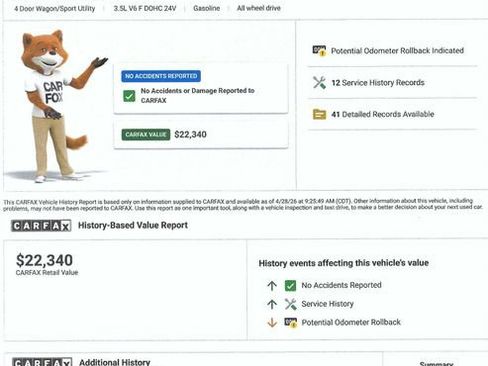Click the blue NO ACCIDENTS REPORTED badge
Screen dimensions: 488x366
point(161,76)
